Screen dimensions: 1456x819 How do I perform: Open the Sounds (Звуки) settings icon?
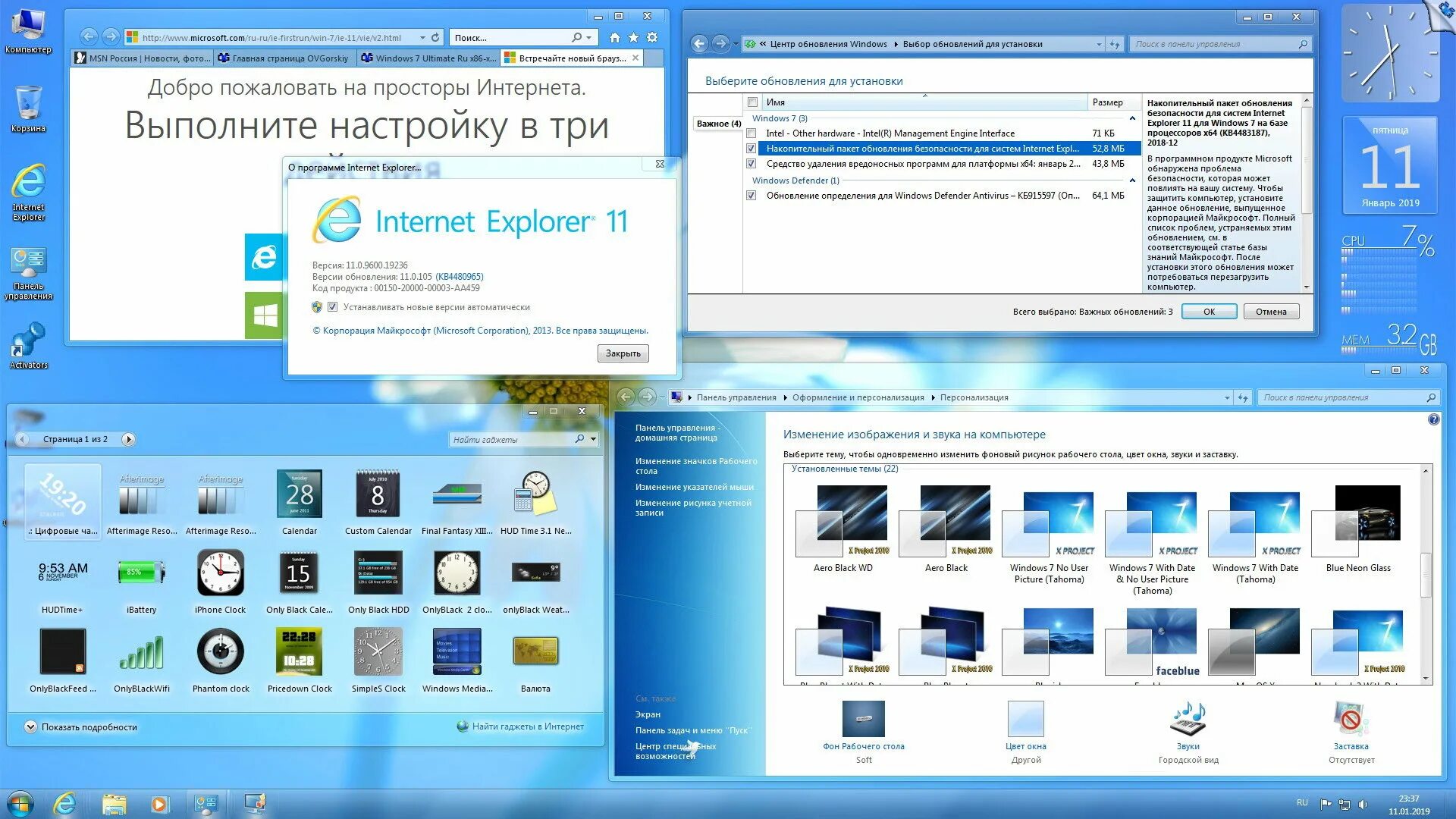[1188, 720]
